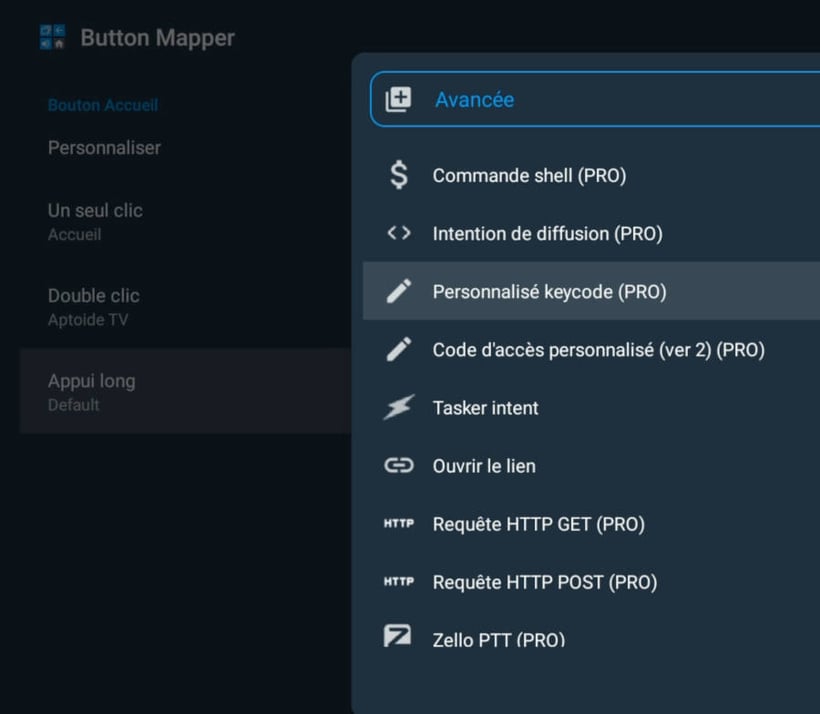820x714 pixels.
Task: Switch to the "Bouton Accueil" tab
Action: click(104, 104)
